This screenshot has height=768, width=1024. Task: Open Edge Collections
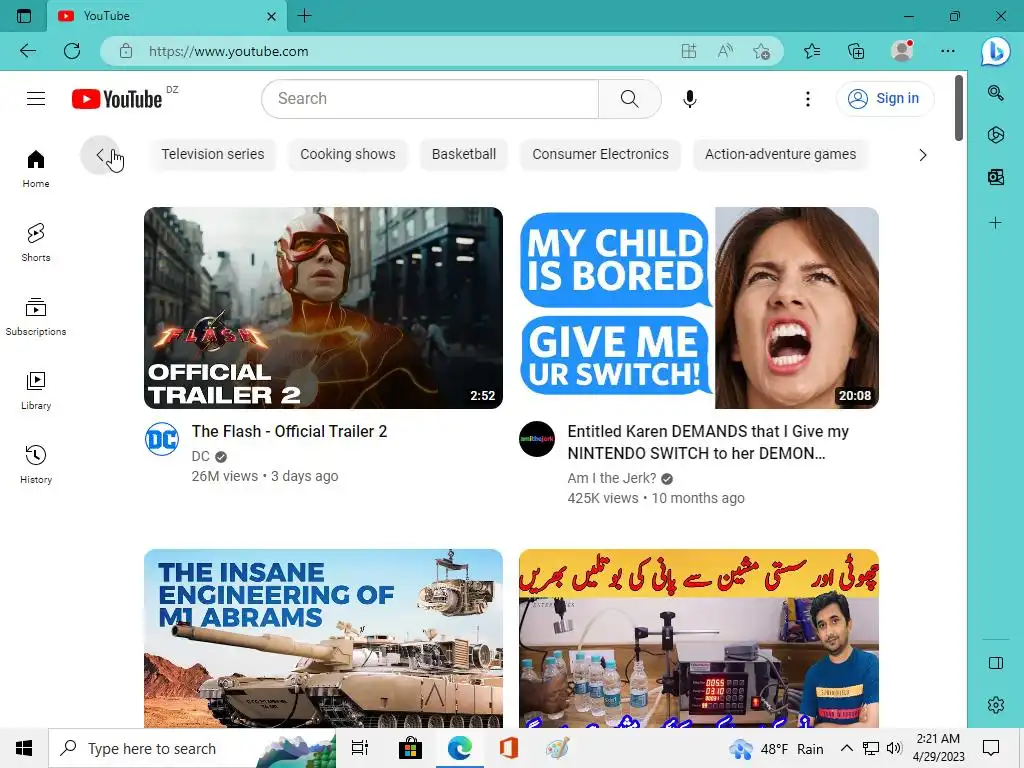856,51
